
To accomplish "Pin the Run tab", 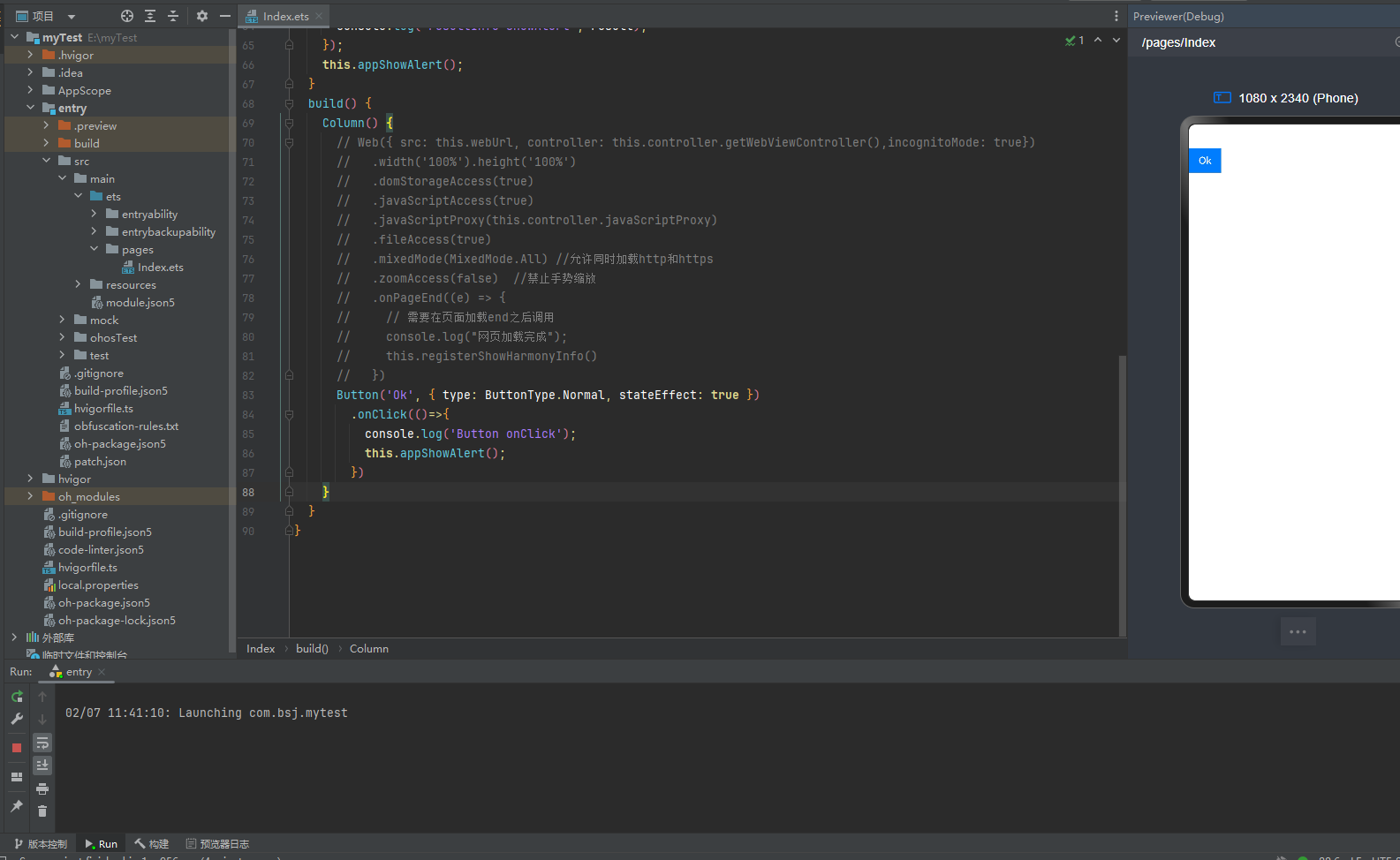I will (x=17, y=806).
